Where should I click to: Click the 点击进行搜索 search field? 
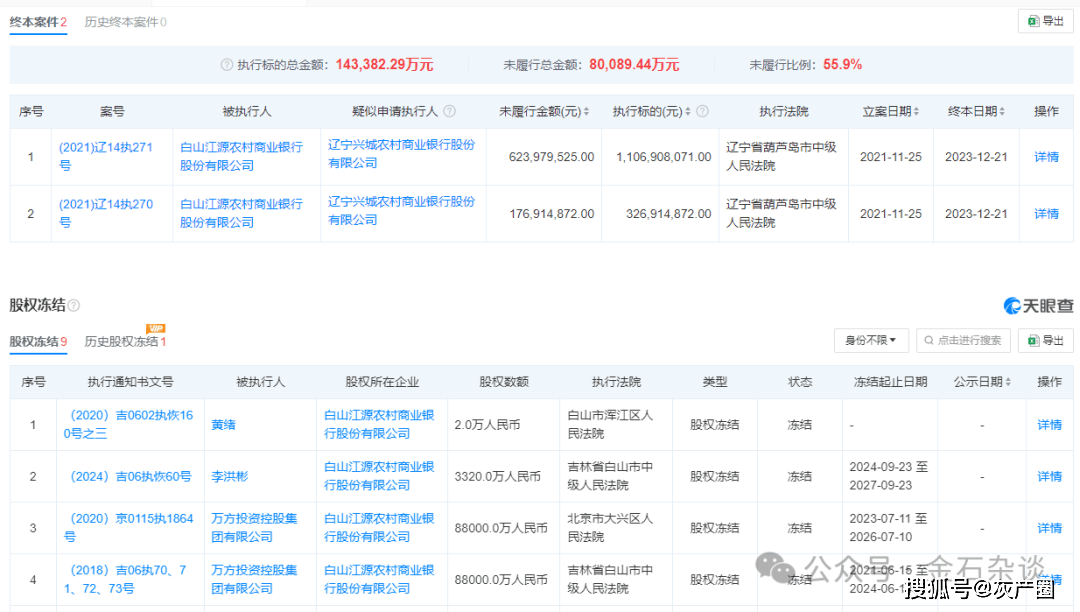tap(963, 340)
